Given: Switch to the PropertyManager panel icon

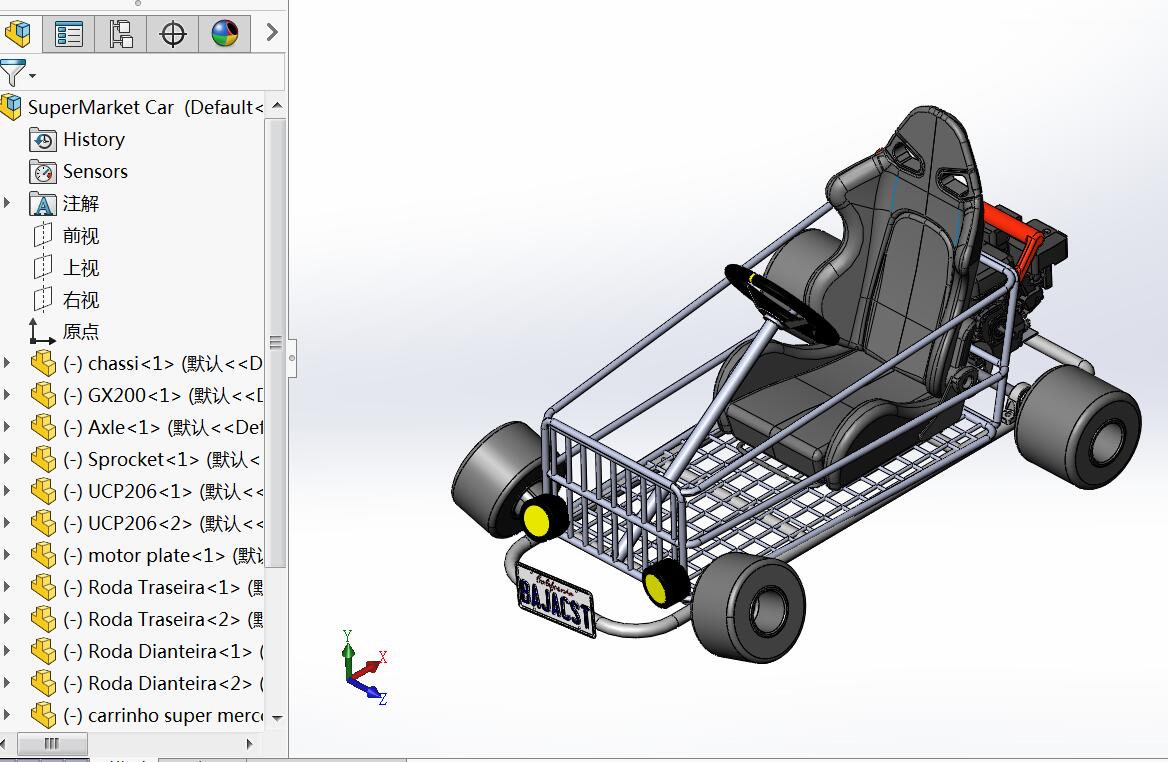Looking at the screenshot, I should [x=68, y=33].
